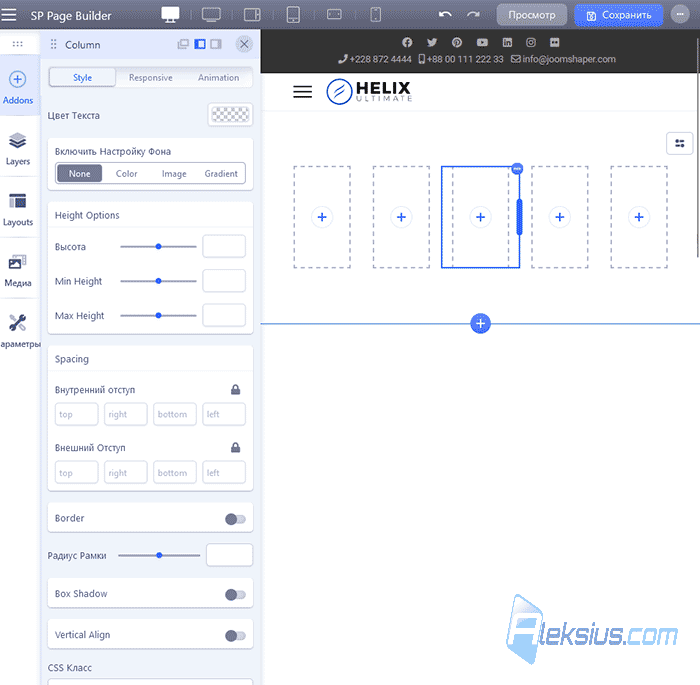Viewport: 700px width, 685px height.
Task: Focus the padding top input field
Action: pyautogui.click(x=76, y=414)
